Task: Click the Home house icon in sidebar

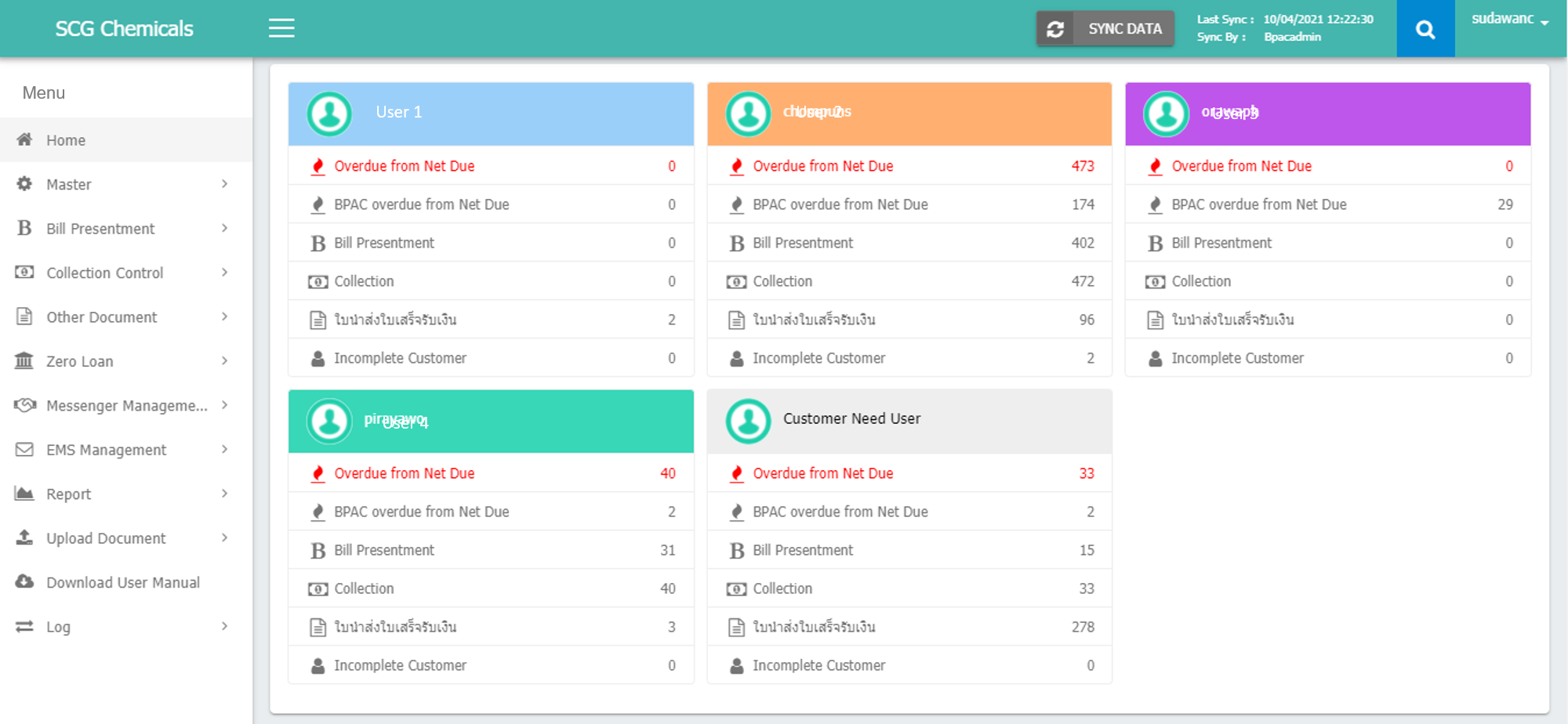Action: 25,139
